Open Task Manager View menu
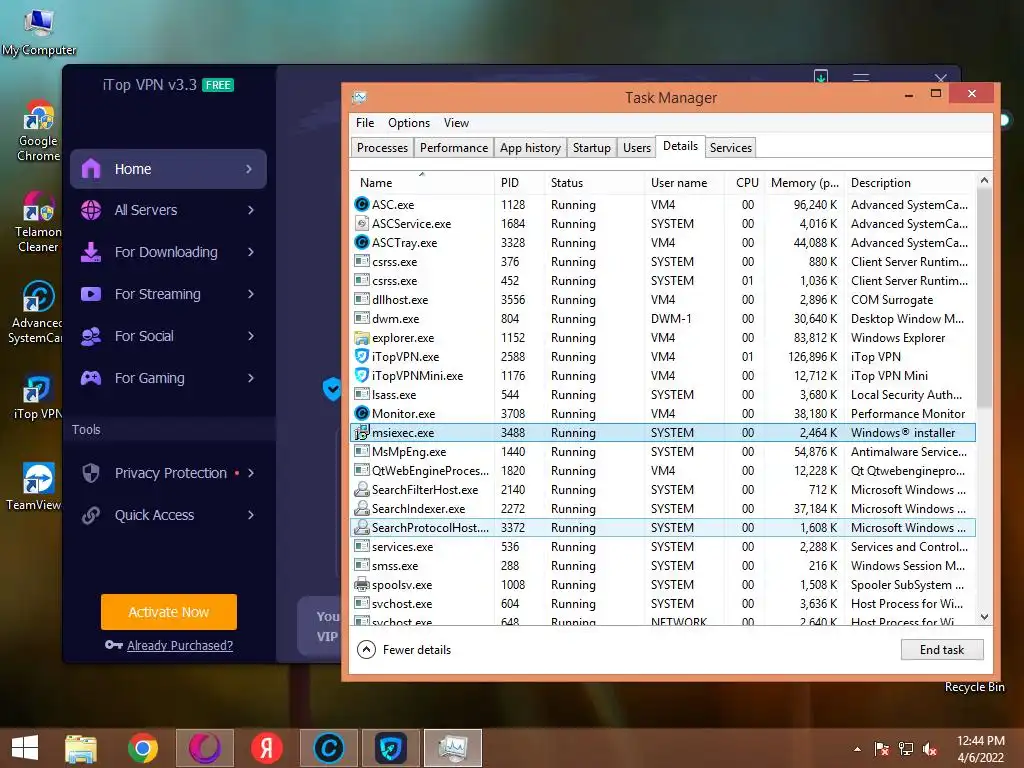 click(456, 123)
